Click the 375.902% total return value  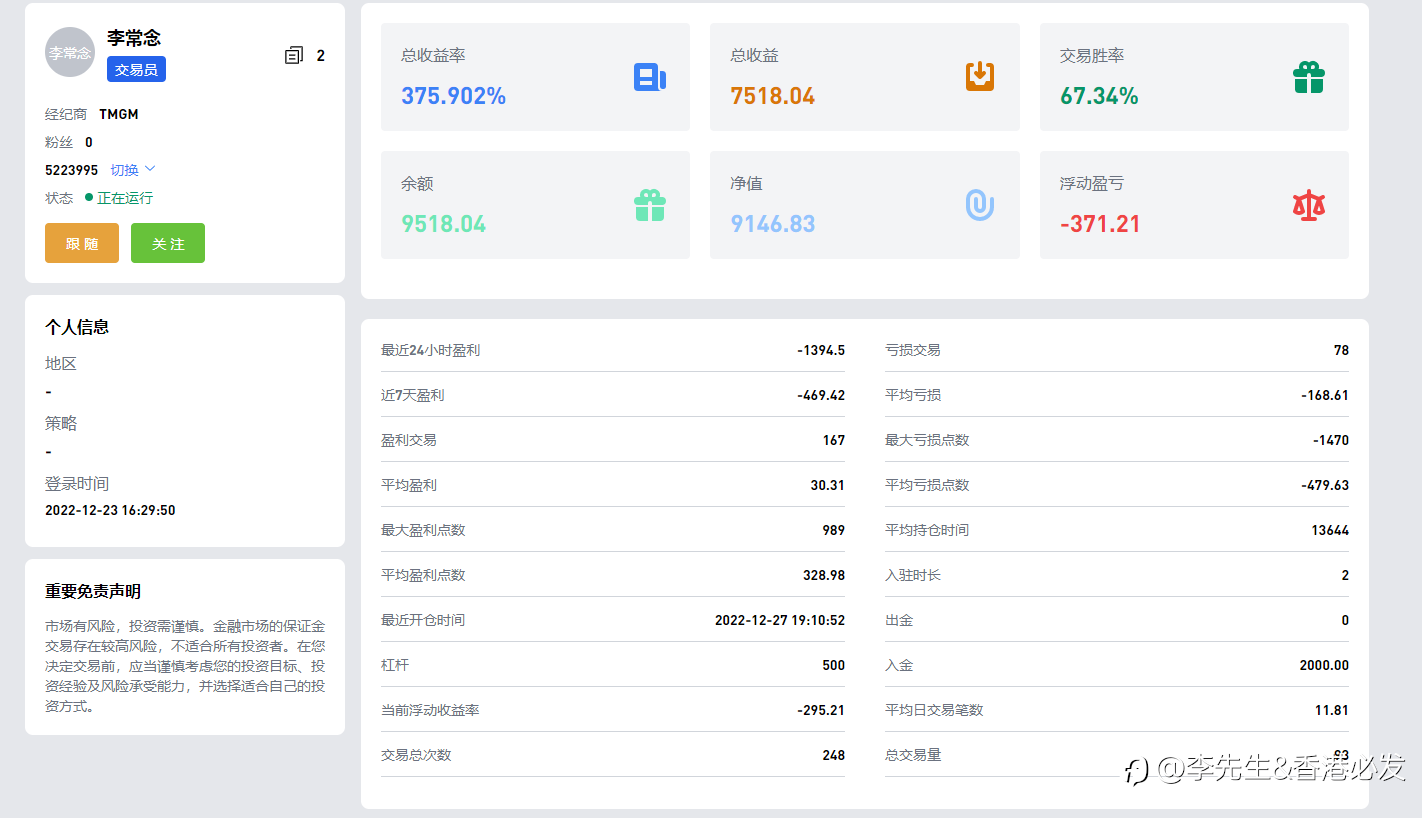pos(454,96)
